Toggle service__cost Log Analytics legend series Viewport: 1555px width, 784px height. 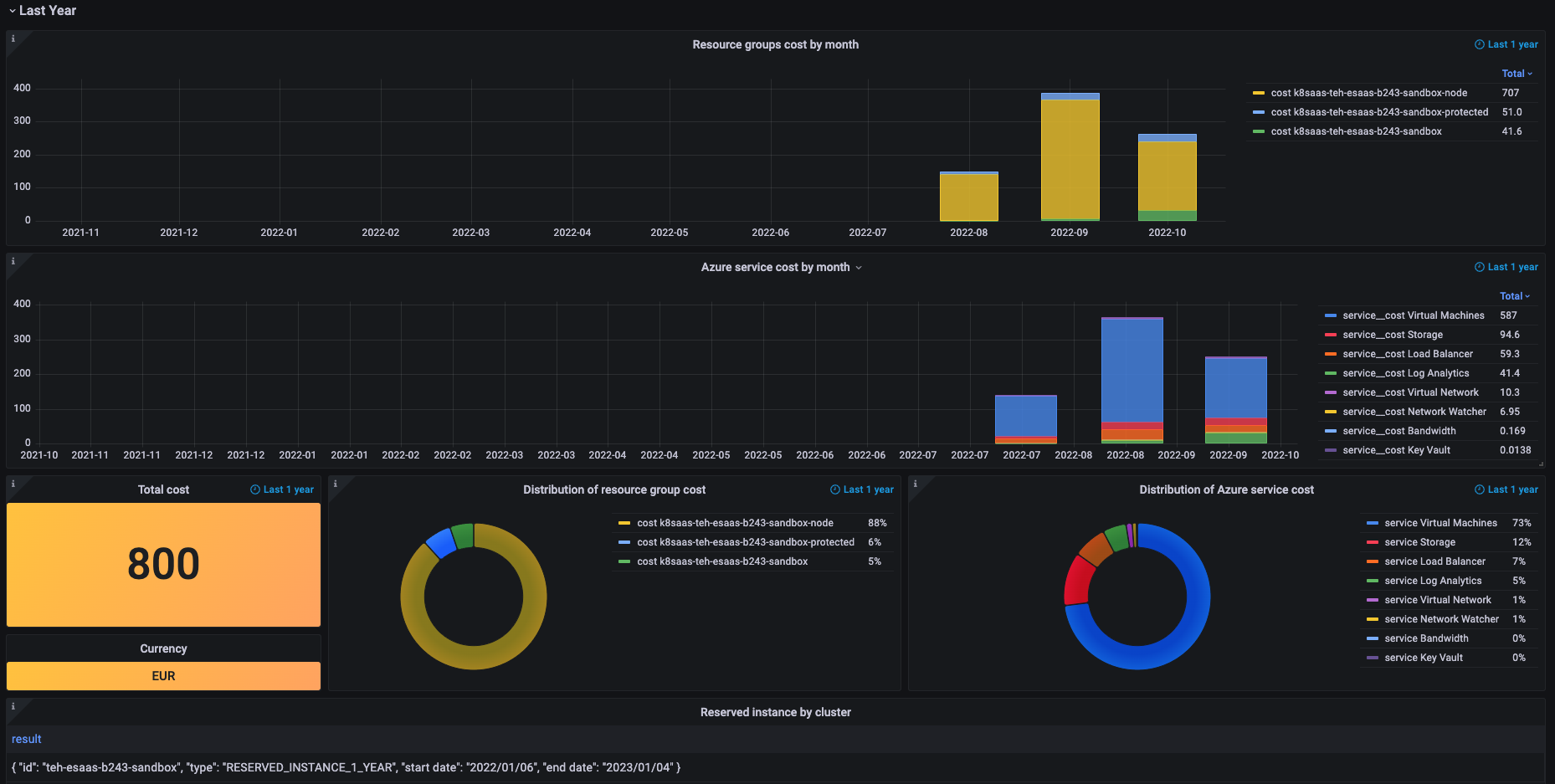click(1405, 373)
